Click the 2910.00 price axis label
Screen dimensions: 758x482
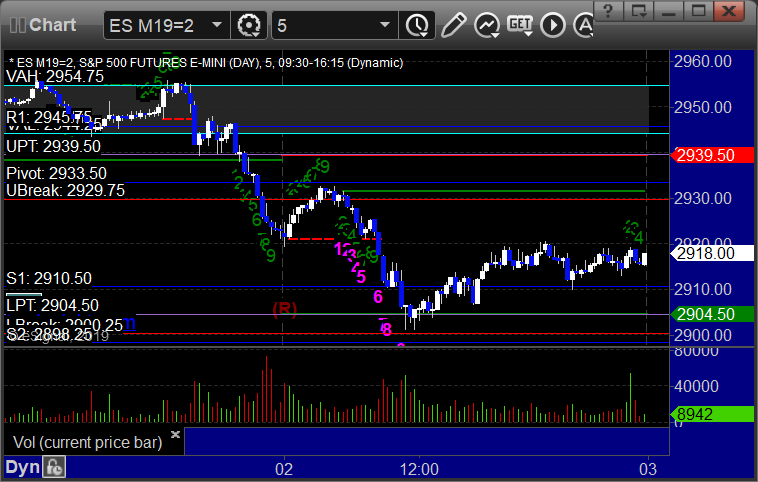pyautogui.click(x=703, y=290)
